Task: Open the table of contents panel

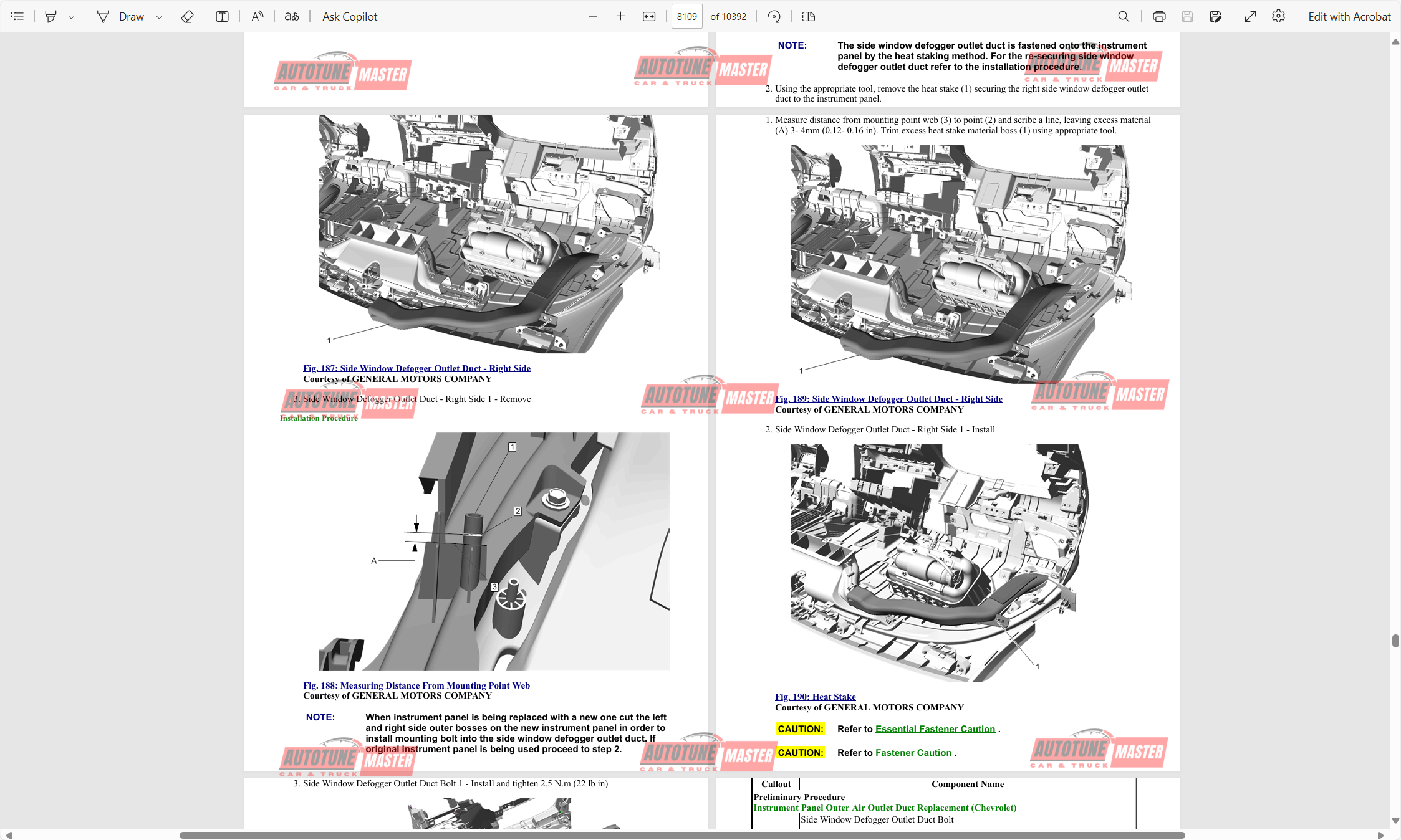Action: (x=17, y=16)
